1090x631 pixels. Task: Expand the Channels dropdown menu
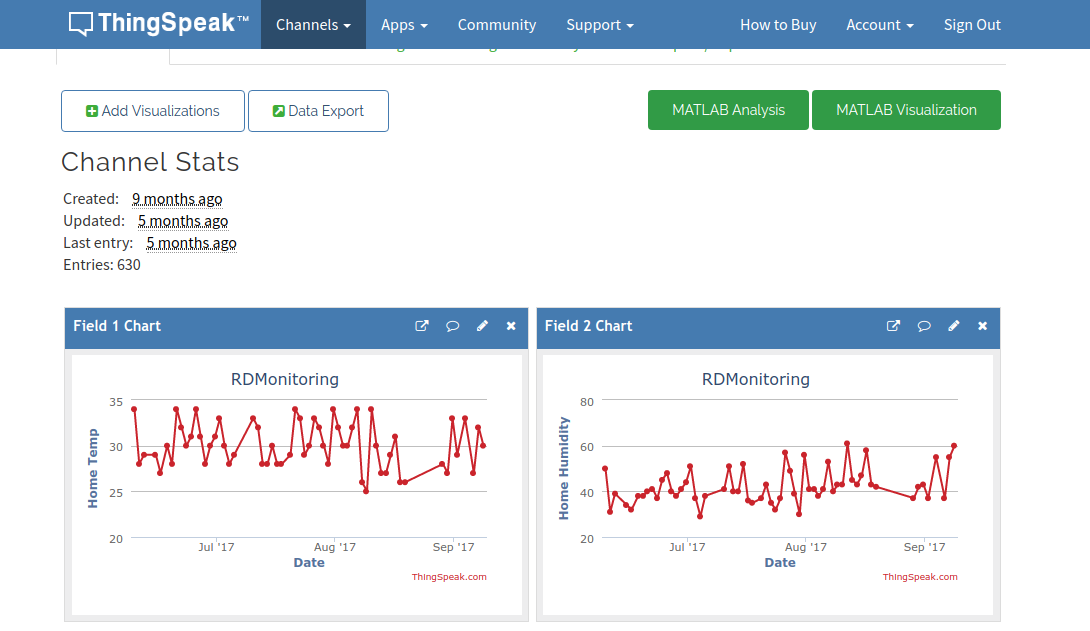pos(313,25)
